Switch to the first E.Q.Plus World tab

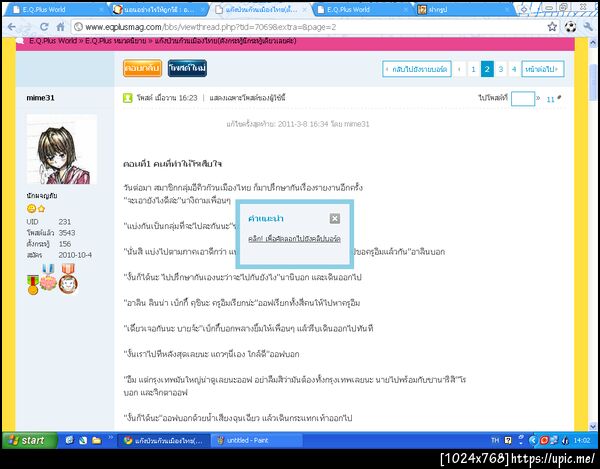coord(55,10)
